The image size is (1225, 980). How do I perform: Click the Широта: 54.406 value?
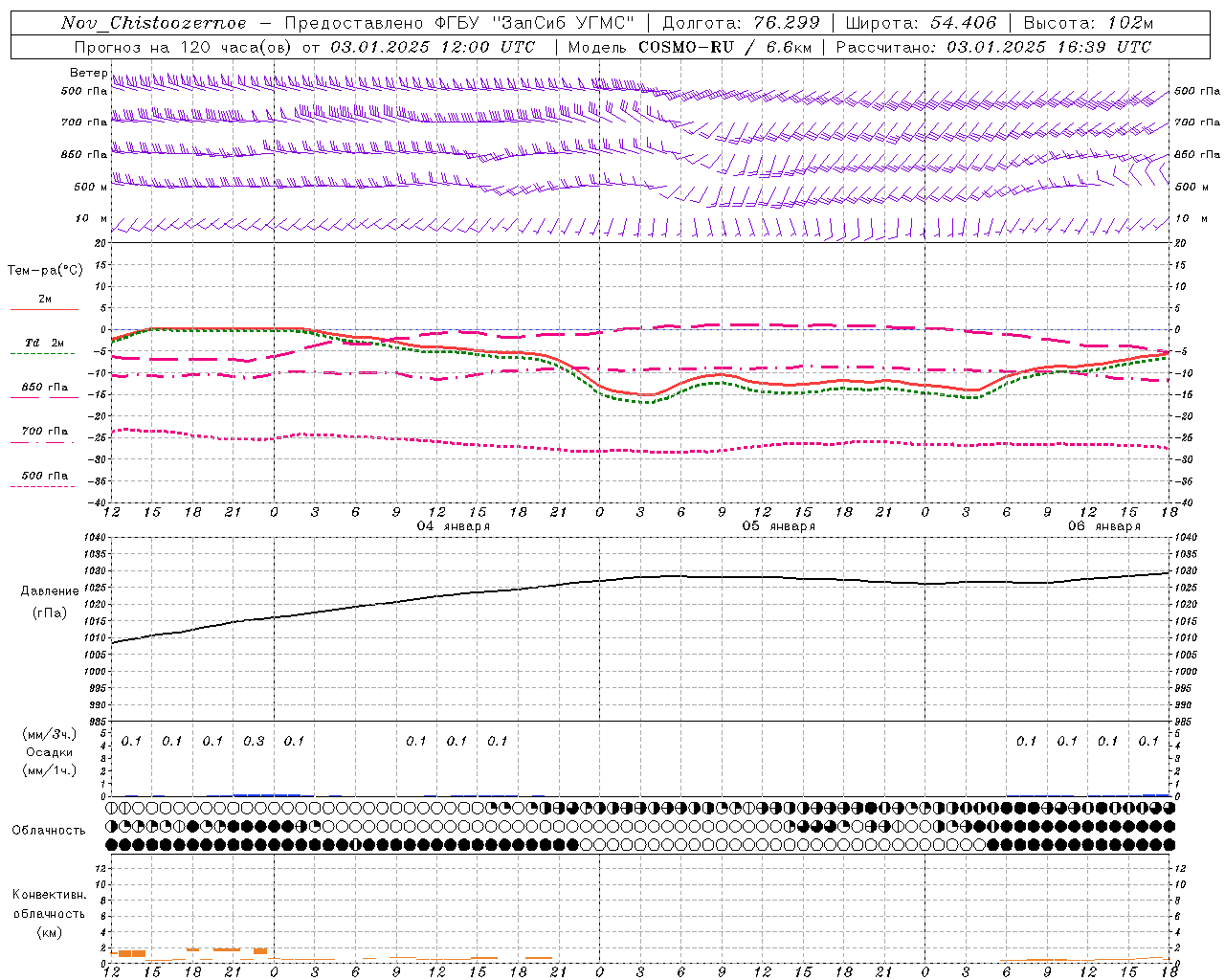[x=921, y=23]
